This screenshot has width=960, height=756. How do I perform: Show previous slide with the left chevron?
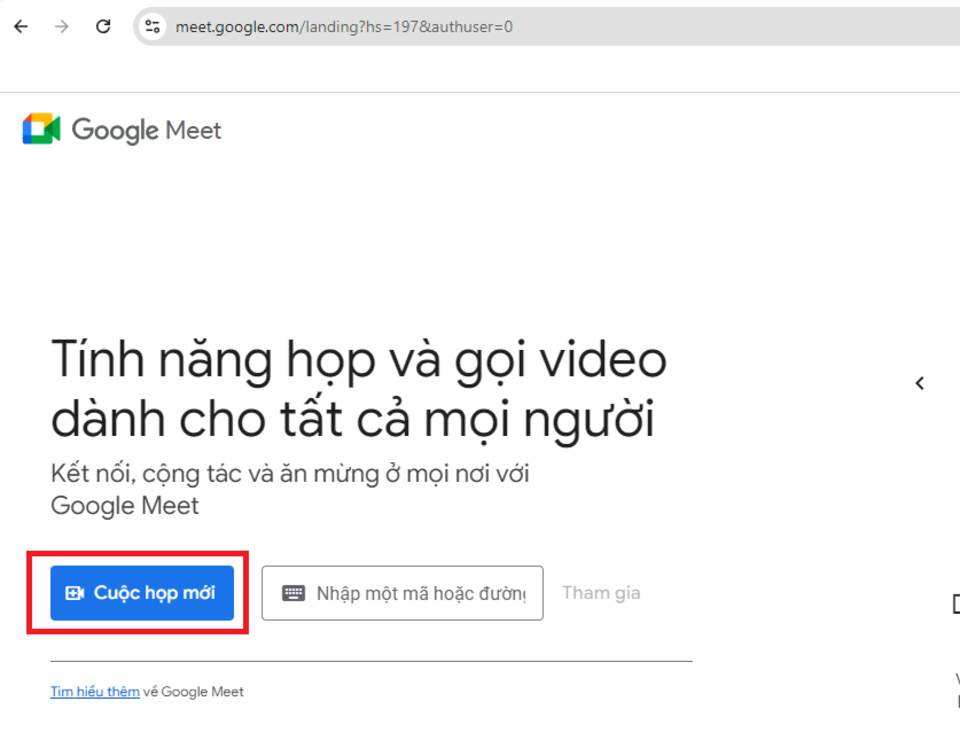pyautogui.click(x=920, y=383)
